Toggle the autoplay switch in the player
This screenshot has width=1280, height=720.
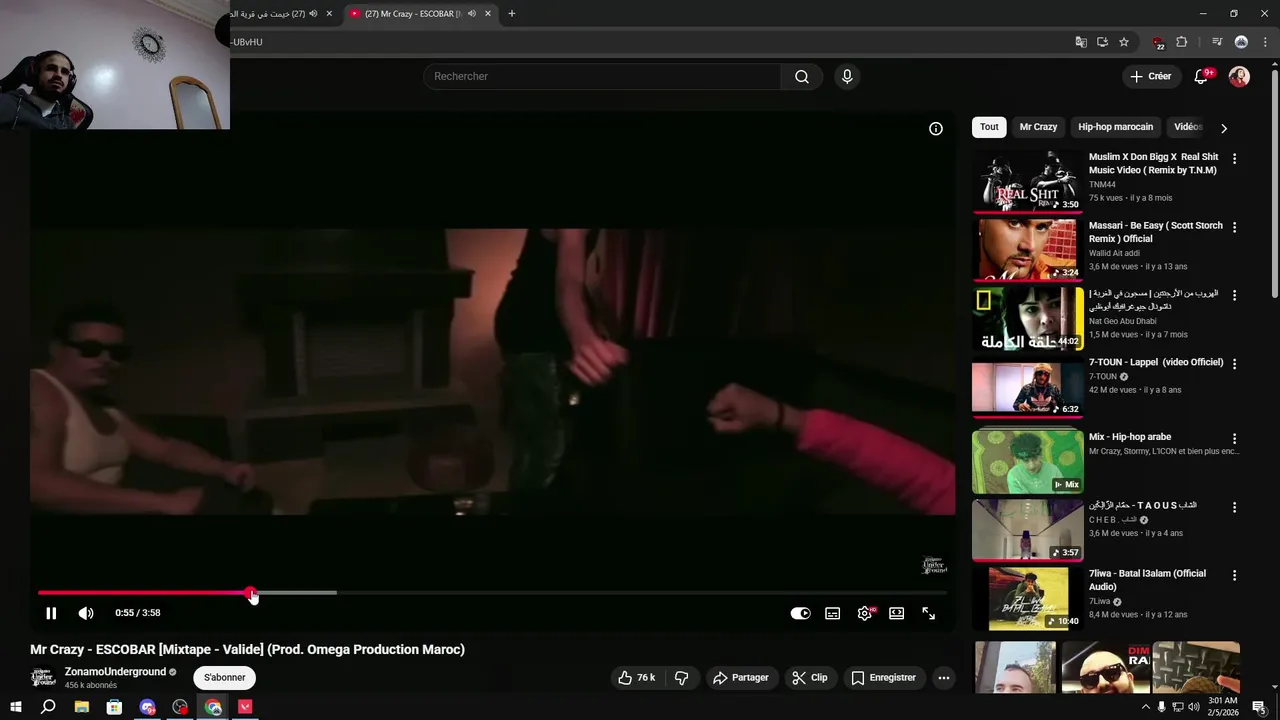point(800,613)
